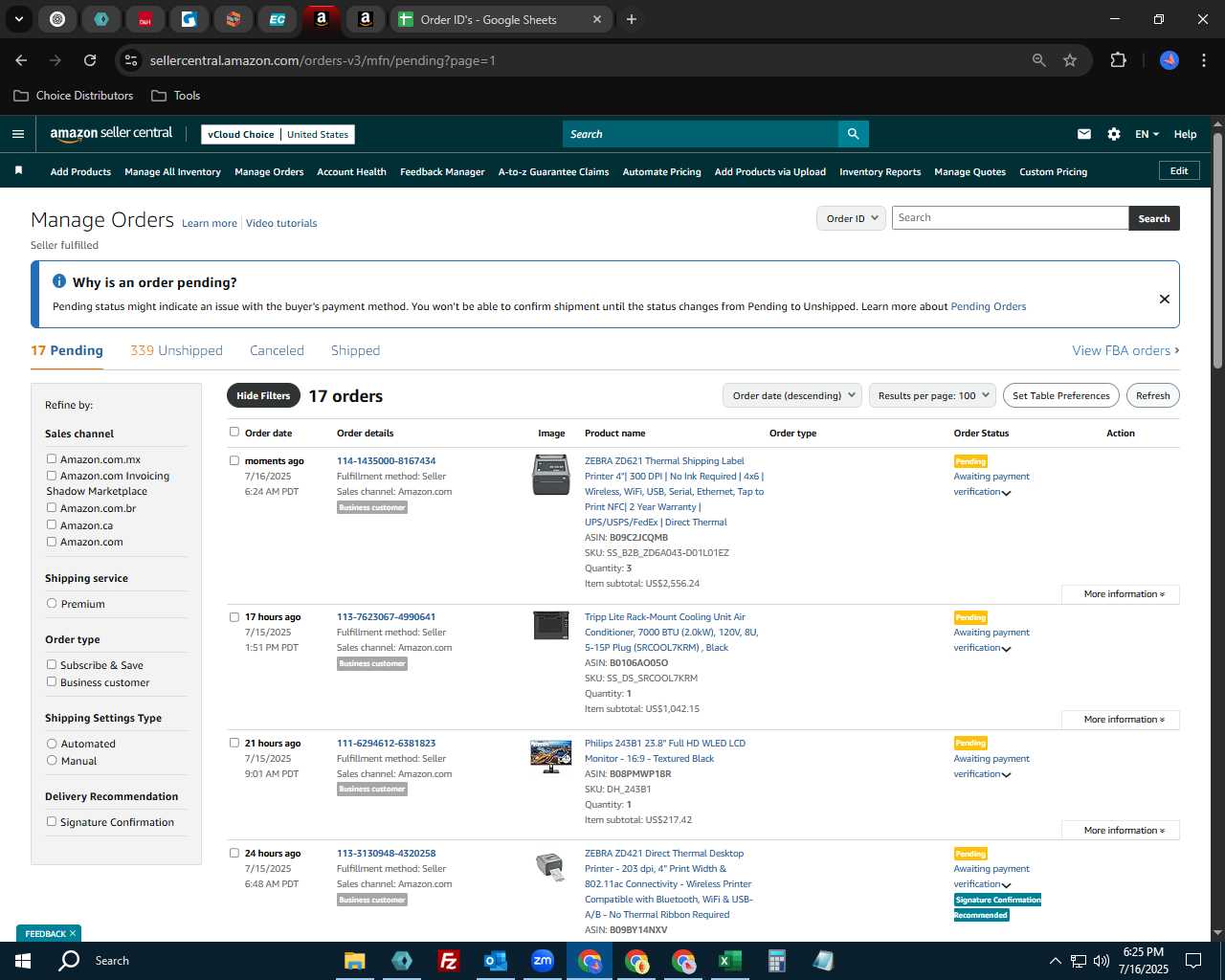Click the Windows Start button
1225x980 pixels.
pos(23,961)
